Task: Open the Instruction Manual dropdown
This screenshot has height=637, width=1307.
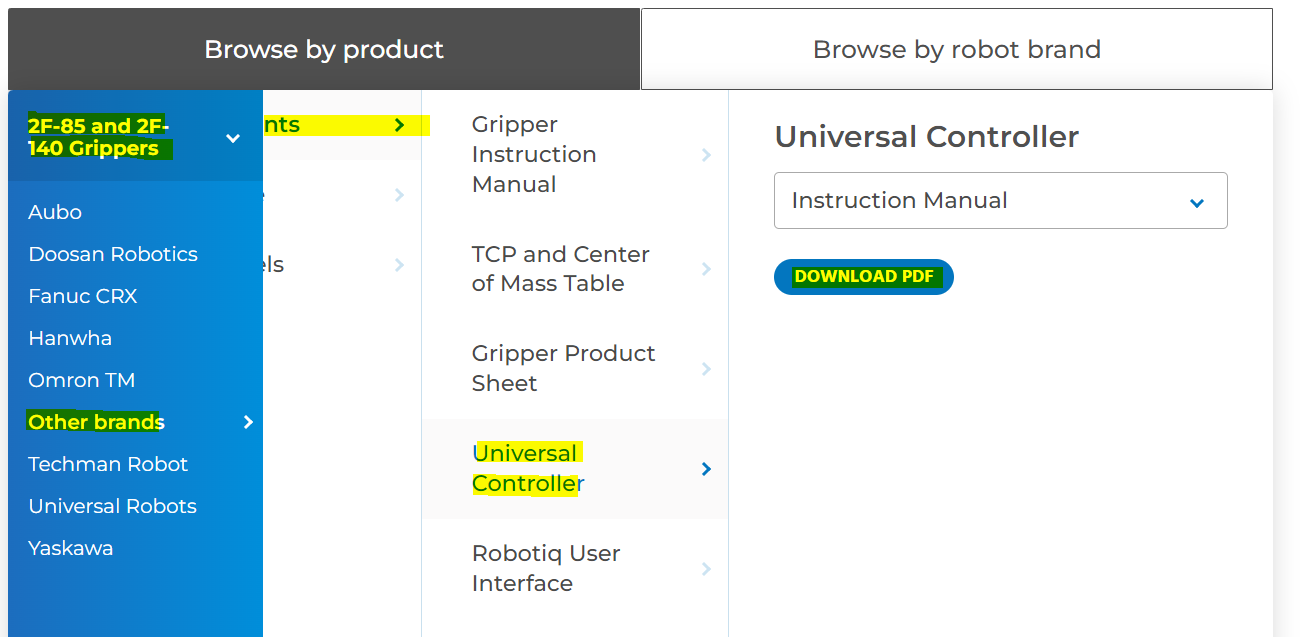Action: click(x=1000, y=200)
